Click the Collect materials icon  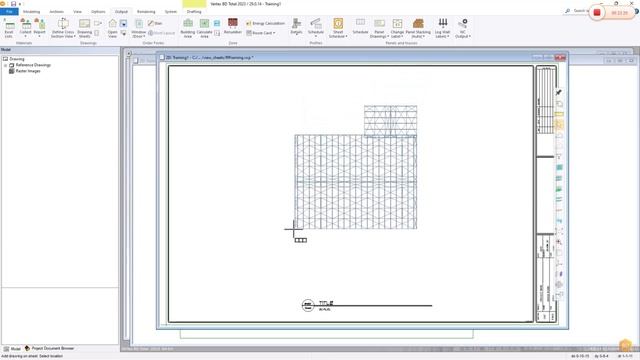(25, 24)
